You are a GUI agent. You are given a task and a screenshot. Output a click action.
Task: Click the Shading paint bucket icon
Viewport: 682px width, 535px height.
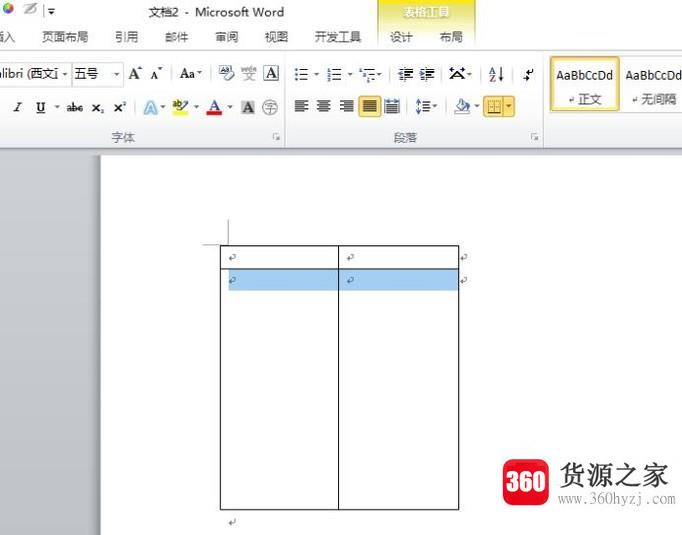click(462, 106)
